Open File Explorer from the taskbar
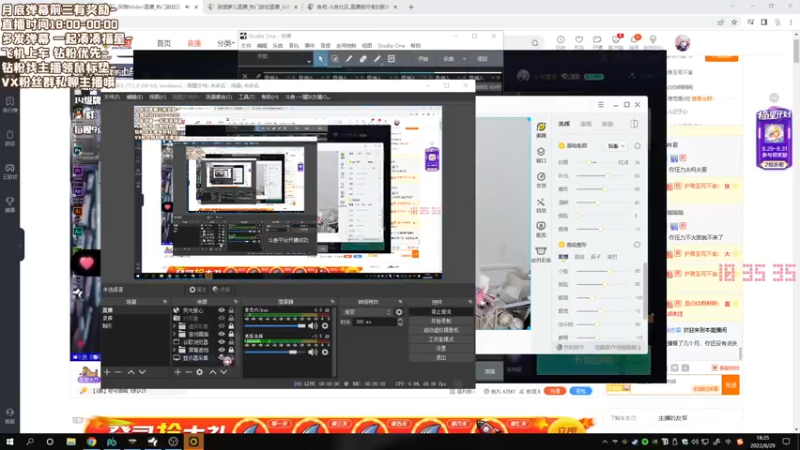This screenshot has width=800, height=450. tap(71, 441)
